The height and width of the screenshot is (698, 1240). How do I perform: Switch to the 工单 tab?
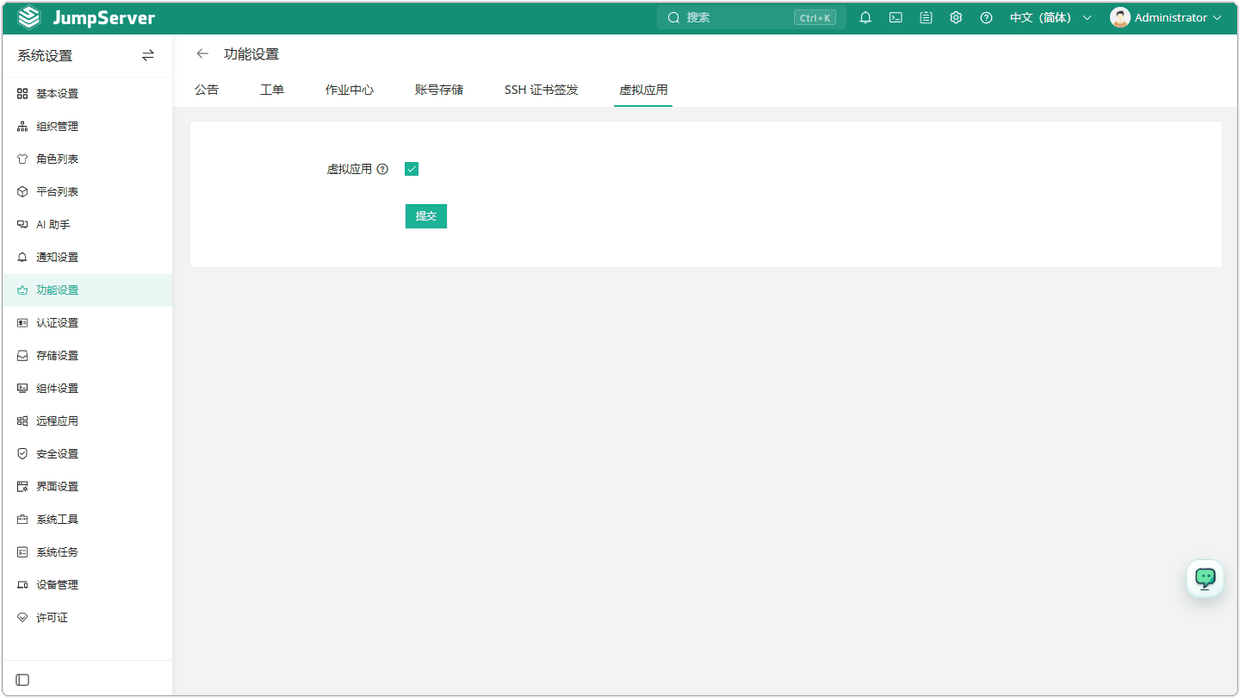[x=272, y=90]
